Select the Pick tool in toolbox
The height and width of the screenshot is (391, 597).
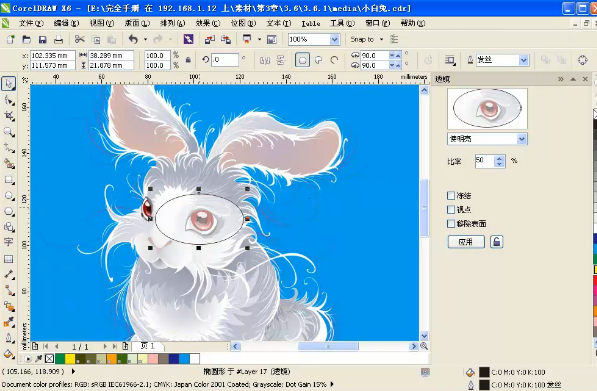point(8,83)
